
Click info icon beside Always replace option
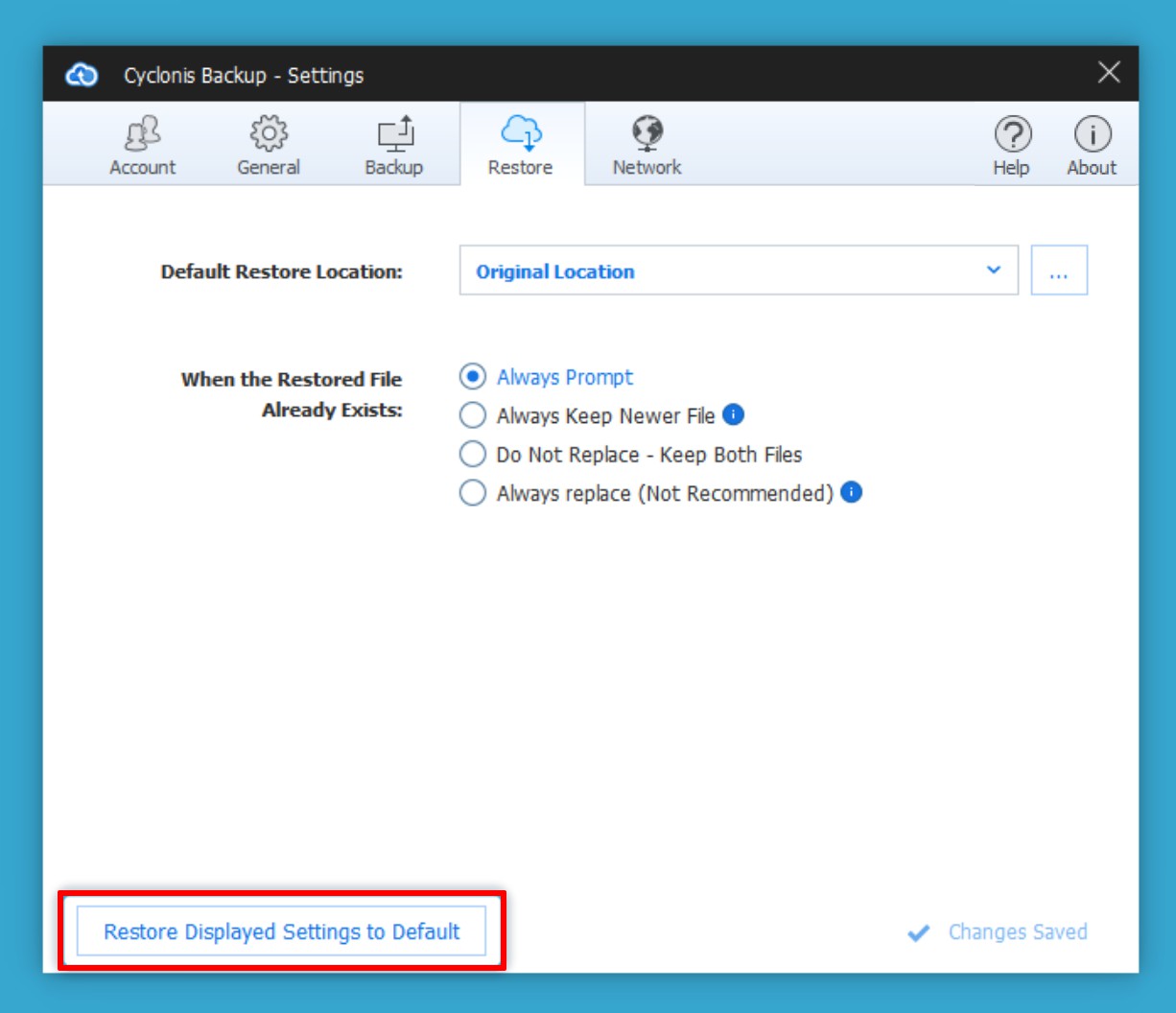pos(851,492)
